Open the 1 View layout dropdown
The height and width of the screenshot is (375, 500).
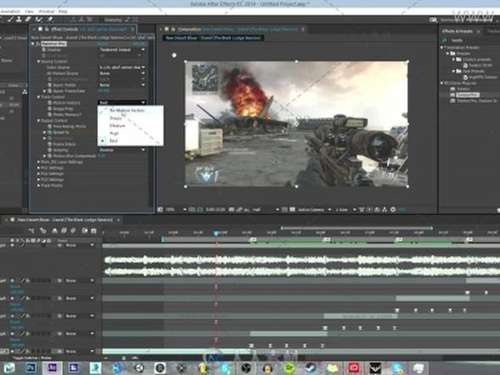tap(345, 210)
